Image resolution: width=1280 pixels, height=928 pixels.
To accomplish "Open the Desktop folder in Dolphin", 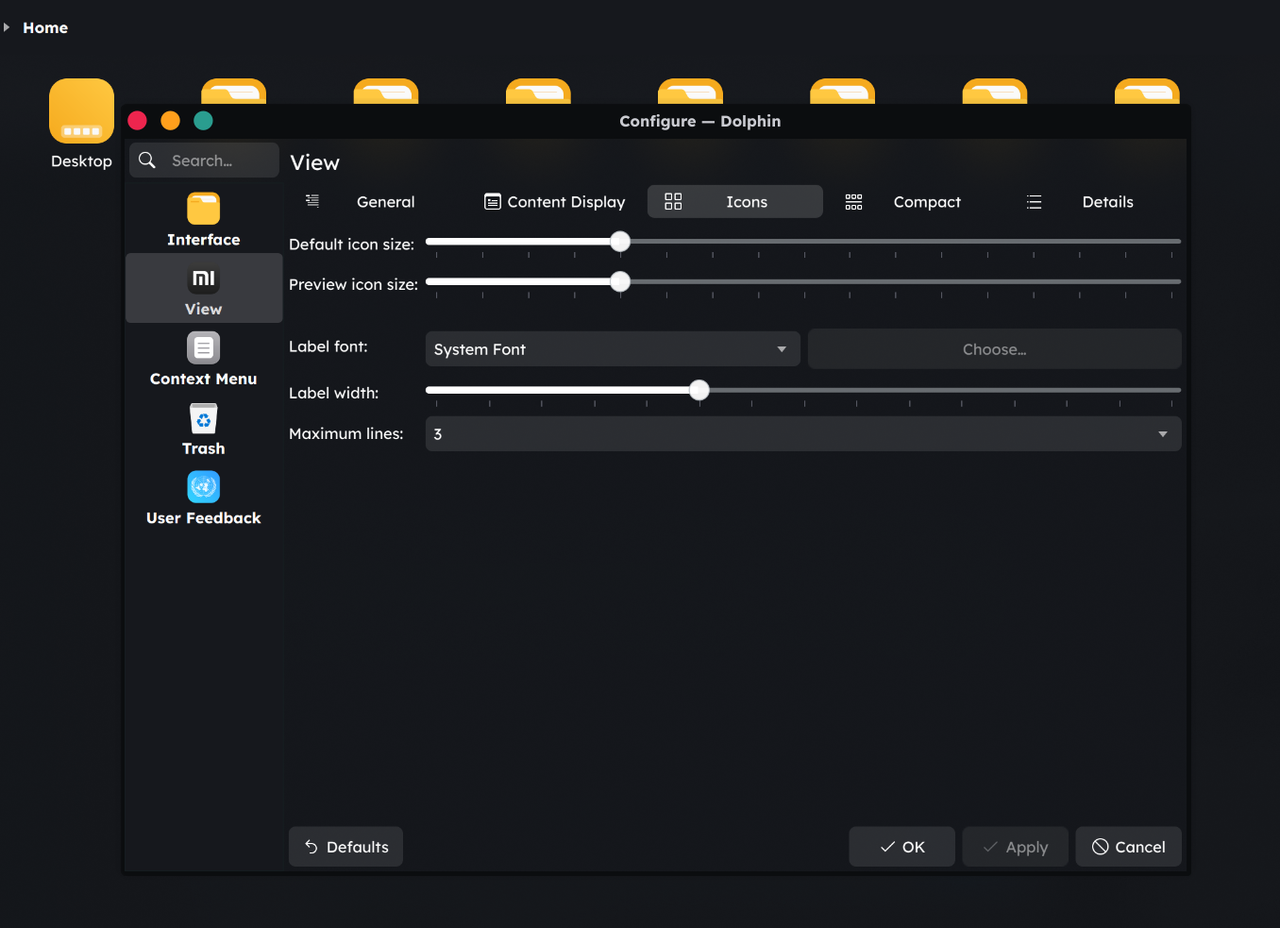I will click(x=81, y=124).
